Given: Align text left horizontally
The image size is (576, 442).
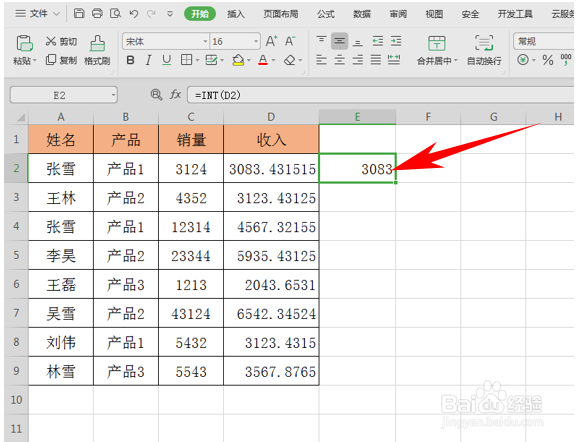Looking at the screenshot, I should 321,60.
